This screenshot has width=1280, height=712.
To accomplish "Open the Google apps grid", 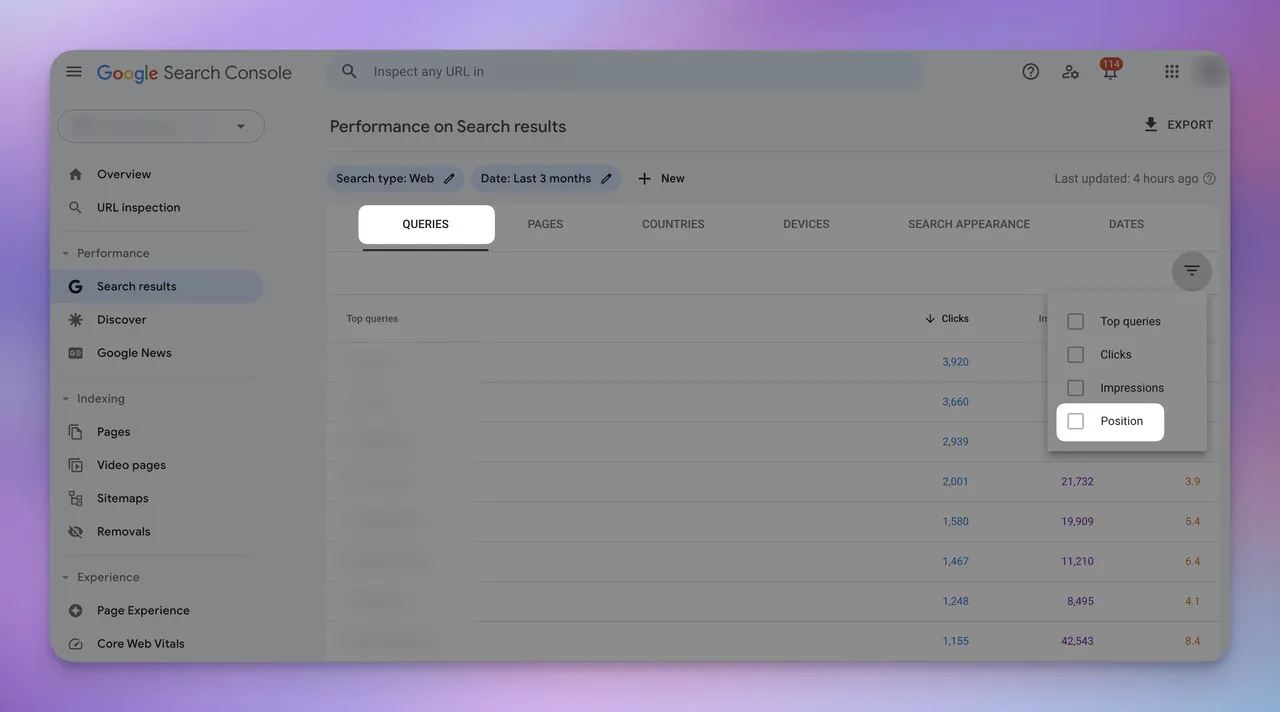I will 1172,72.
